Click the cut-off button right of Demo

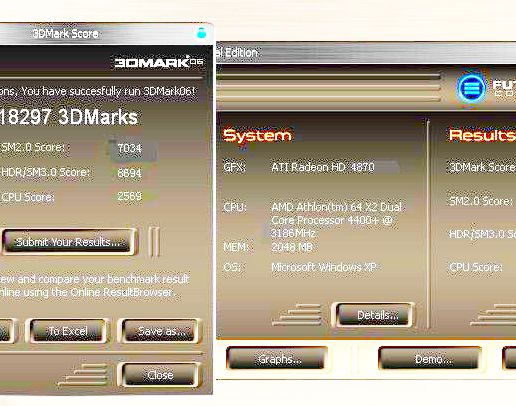(x=509, y=359)
